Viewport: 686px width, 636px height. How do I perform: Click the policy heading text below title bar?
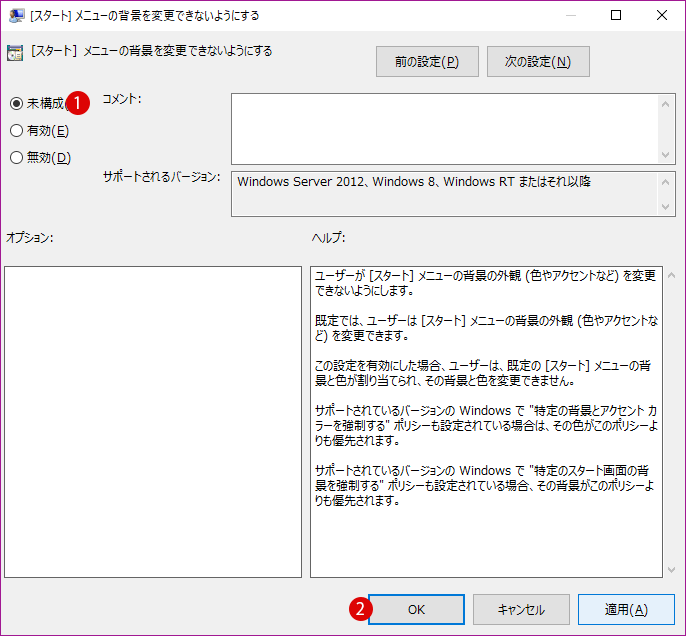(x=151, y=51)
